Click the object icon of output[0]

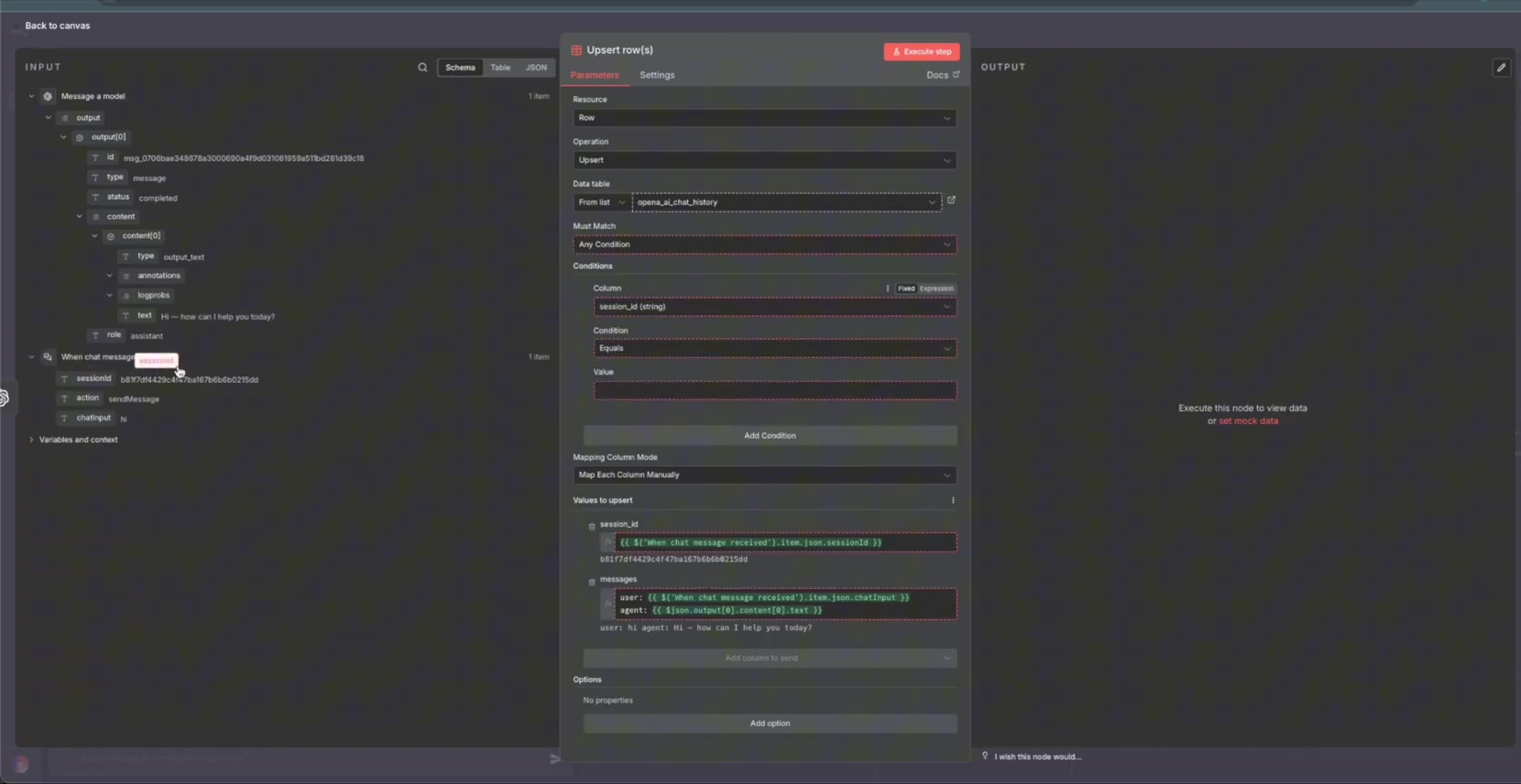coord(80,137)
